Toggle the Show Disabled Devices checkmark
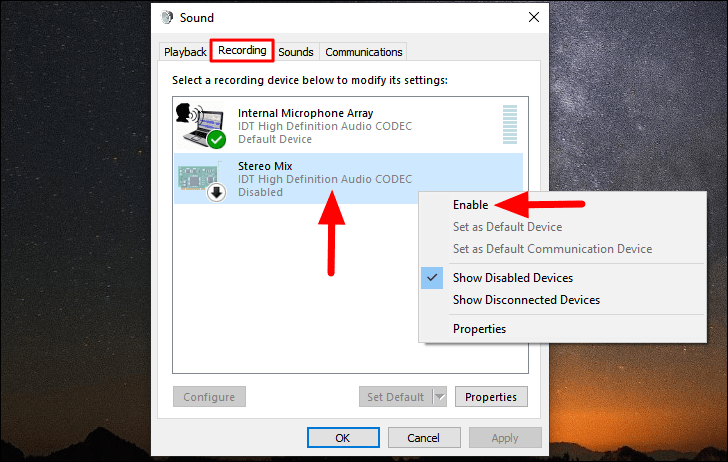 pos(432,278)
